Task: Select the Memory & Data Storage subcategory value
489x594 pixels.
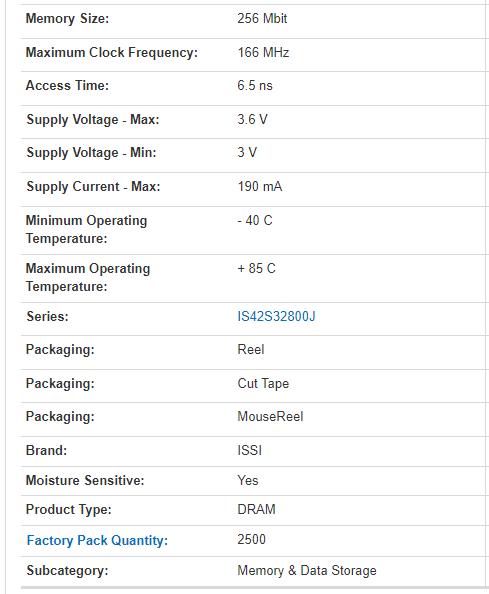Action: (x=307, y=570)
